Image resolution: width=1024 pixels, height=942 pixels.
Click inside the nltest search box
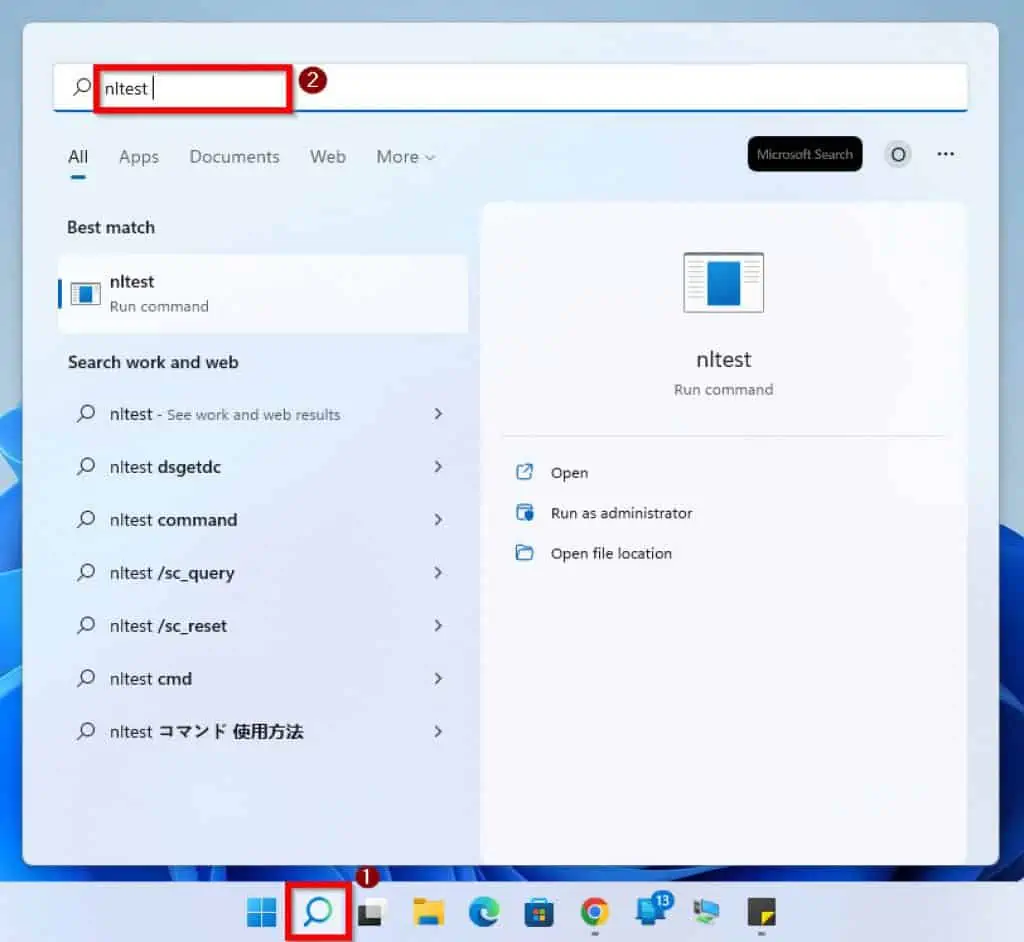pyautogui.click(x=190, y=88)
